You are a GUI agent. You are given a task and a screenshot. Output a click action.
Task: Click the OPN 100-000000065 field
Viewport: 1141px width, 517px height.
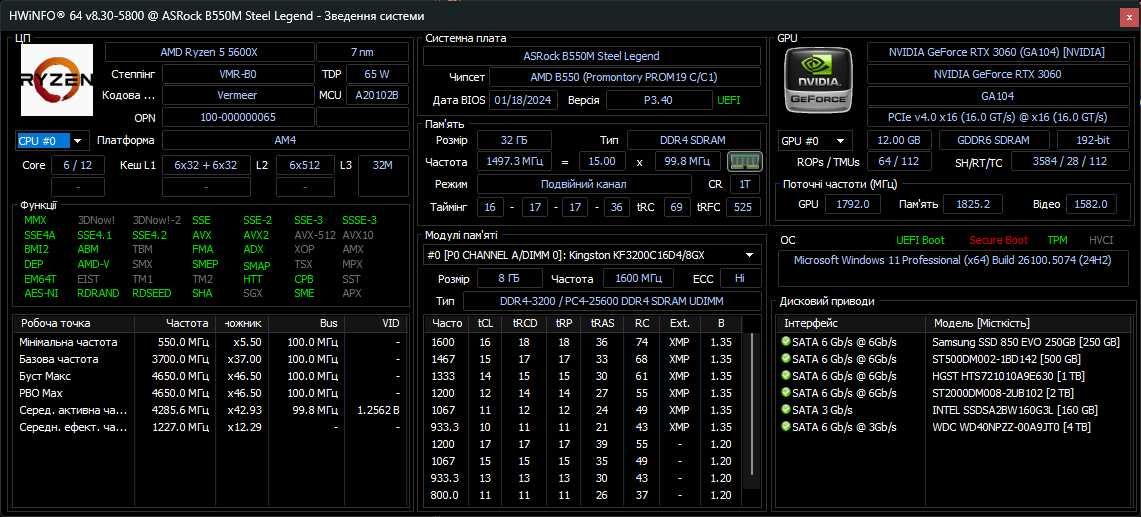tap(237, 117)
